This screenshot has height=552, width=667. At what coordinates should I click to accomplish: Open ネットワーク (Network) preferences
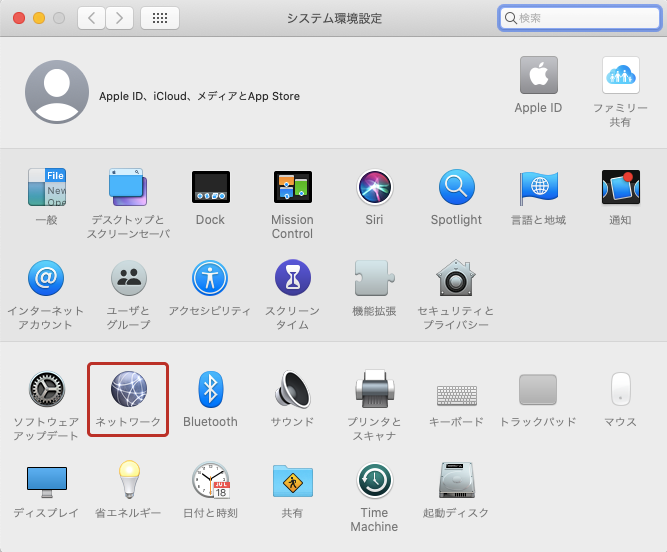(x=129, y=389)
